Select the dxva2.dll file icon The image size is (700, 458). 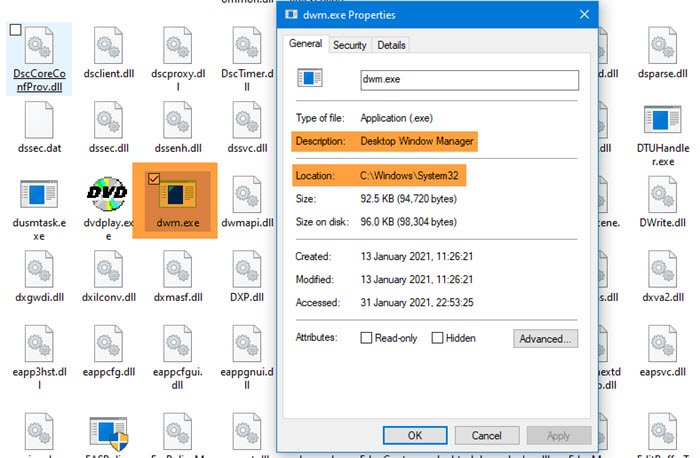pyautogui.click(x=662, y=269)
